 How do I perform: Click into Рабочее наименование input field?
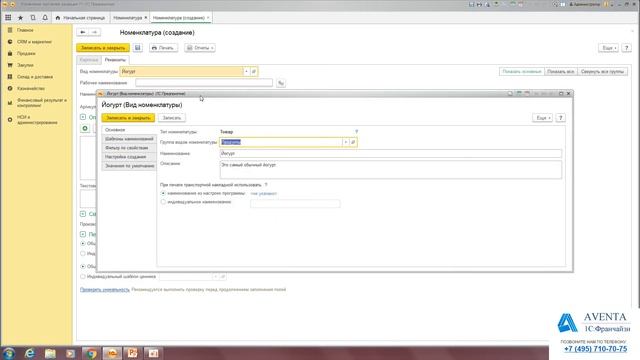click(x=204, y=83)
